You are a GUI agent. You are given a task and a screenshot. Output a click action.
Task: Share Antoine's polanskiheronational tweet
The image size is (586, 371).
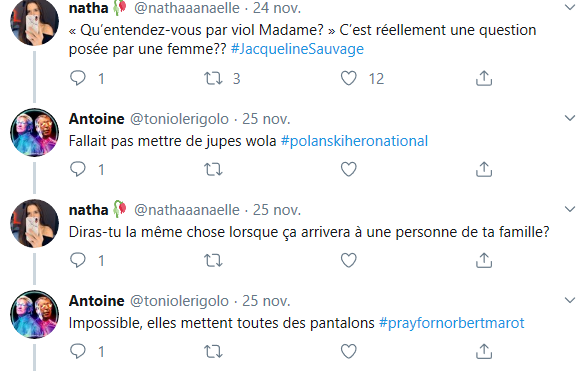(x=484, y=169)
